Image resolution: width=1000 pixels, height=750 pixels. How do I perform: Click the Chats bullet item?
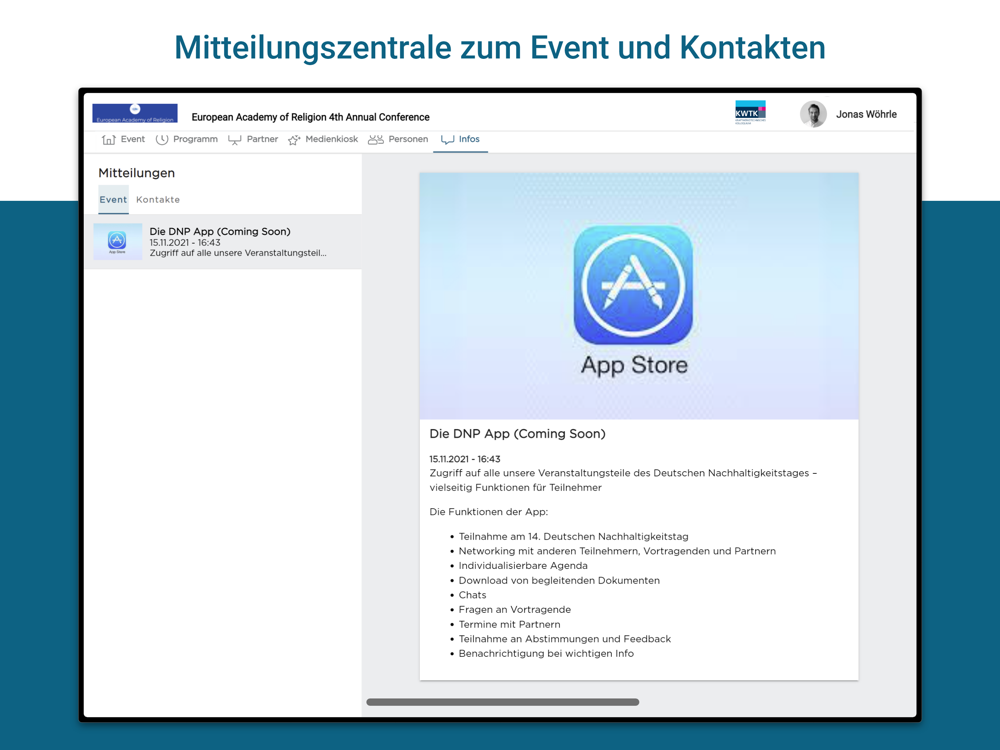click(472, 596)
